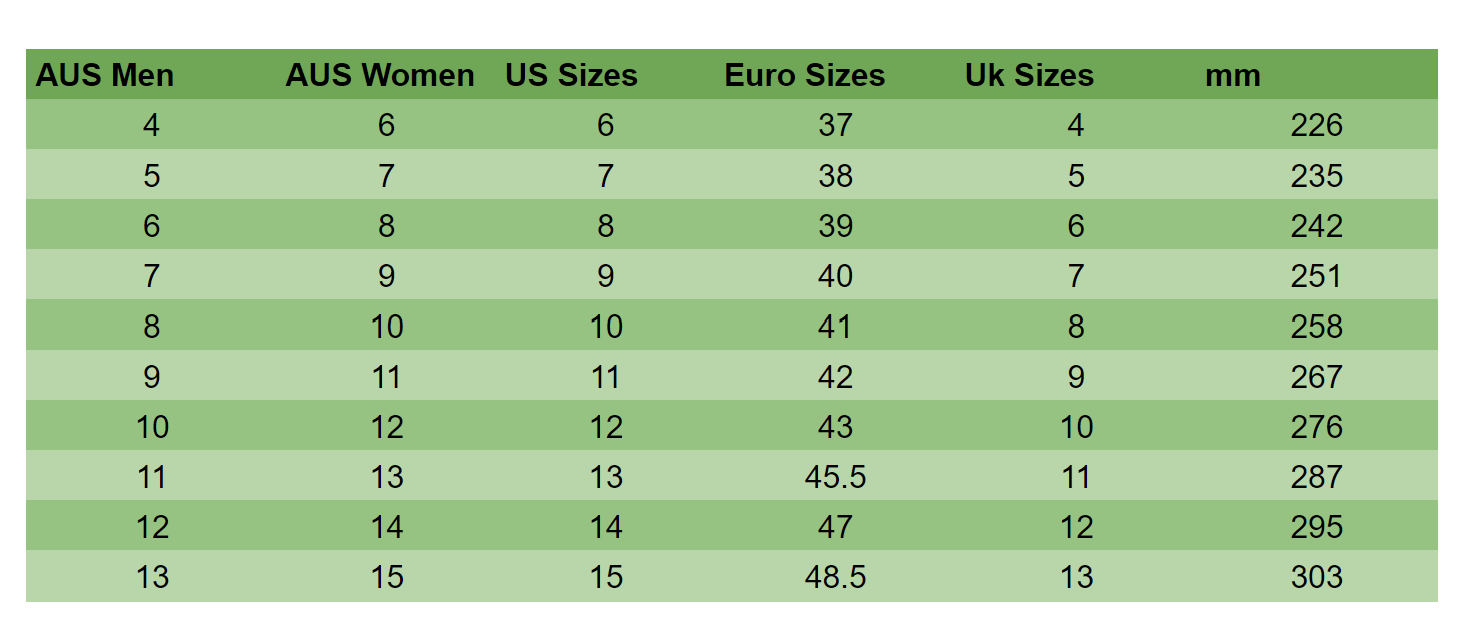
Task: Click the Euro size 45.5 cell
Action: pyautogui.click(x=835, y=477)
